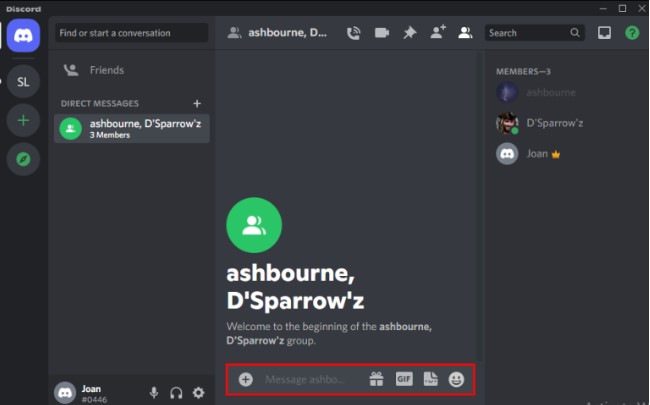
Task: Create a new DM with plus icon
Action: tap(197, 103)
